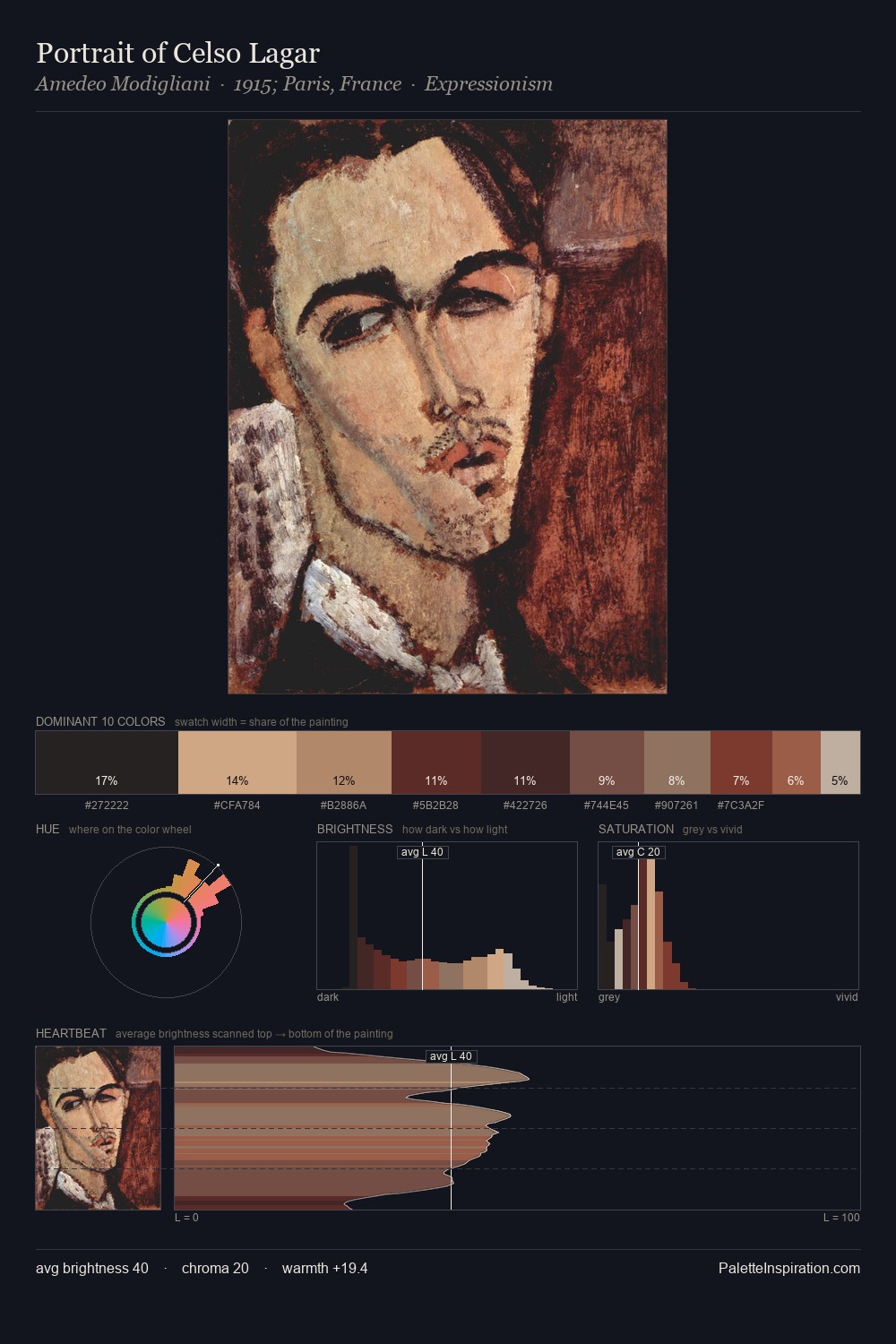Click the hex code text '#907261'

[x=677, y=806]
